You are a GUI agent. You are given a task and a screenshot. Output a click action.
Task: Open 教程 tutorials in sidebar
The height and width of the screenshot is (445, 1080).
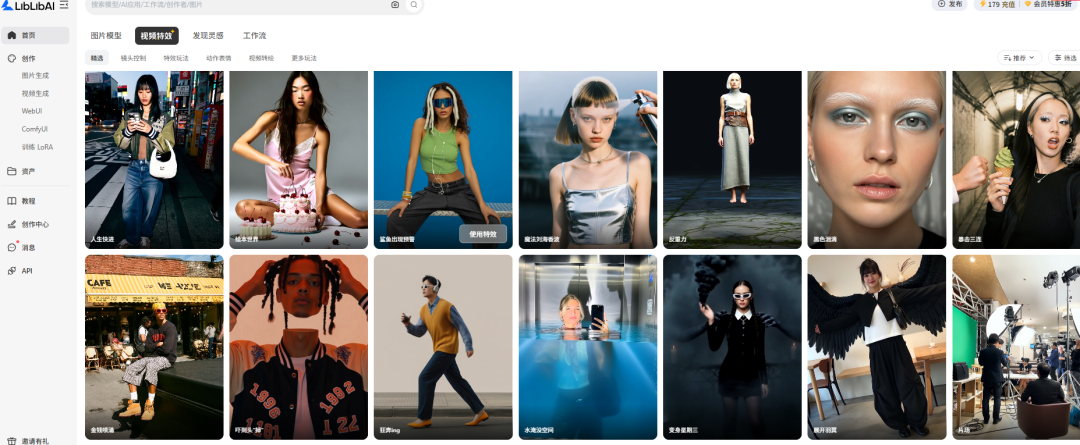(28, 201)
